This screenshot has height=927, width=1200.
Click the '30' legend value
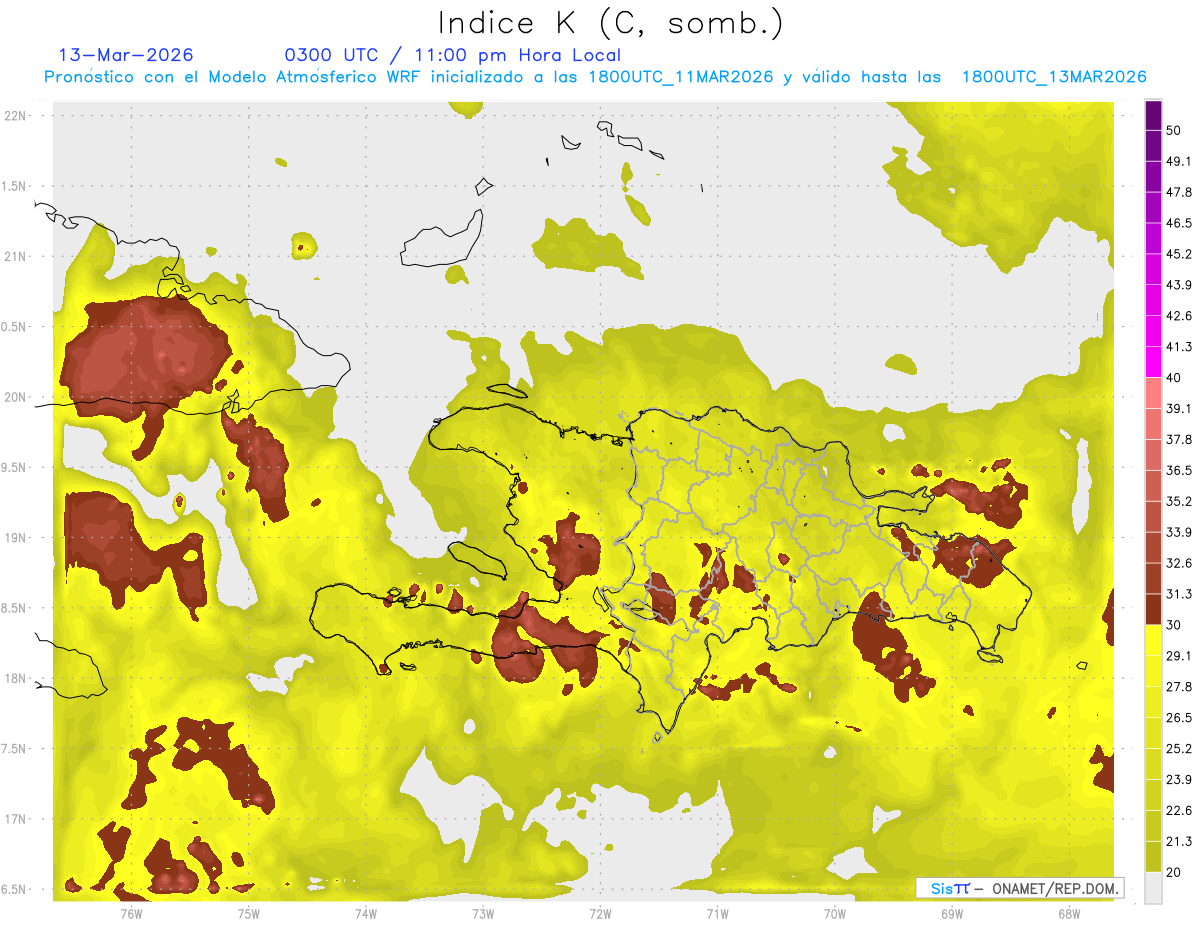coord(1175,625)
